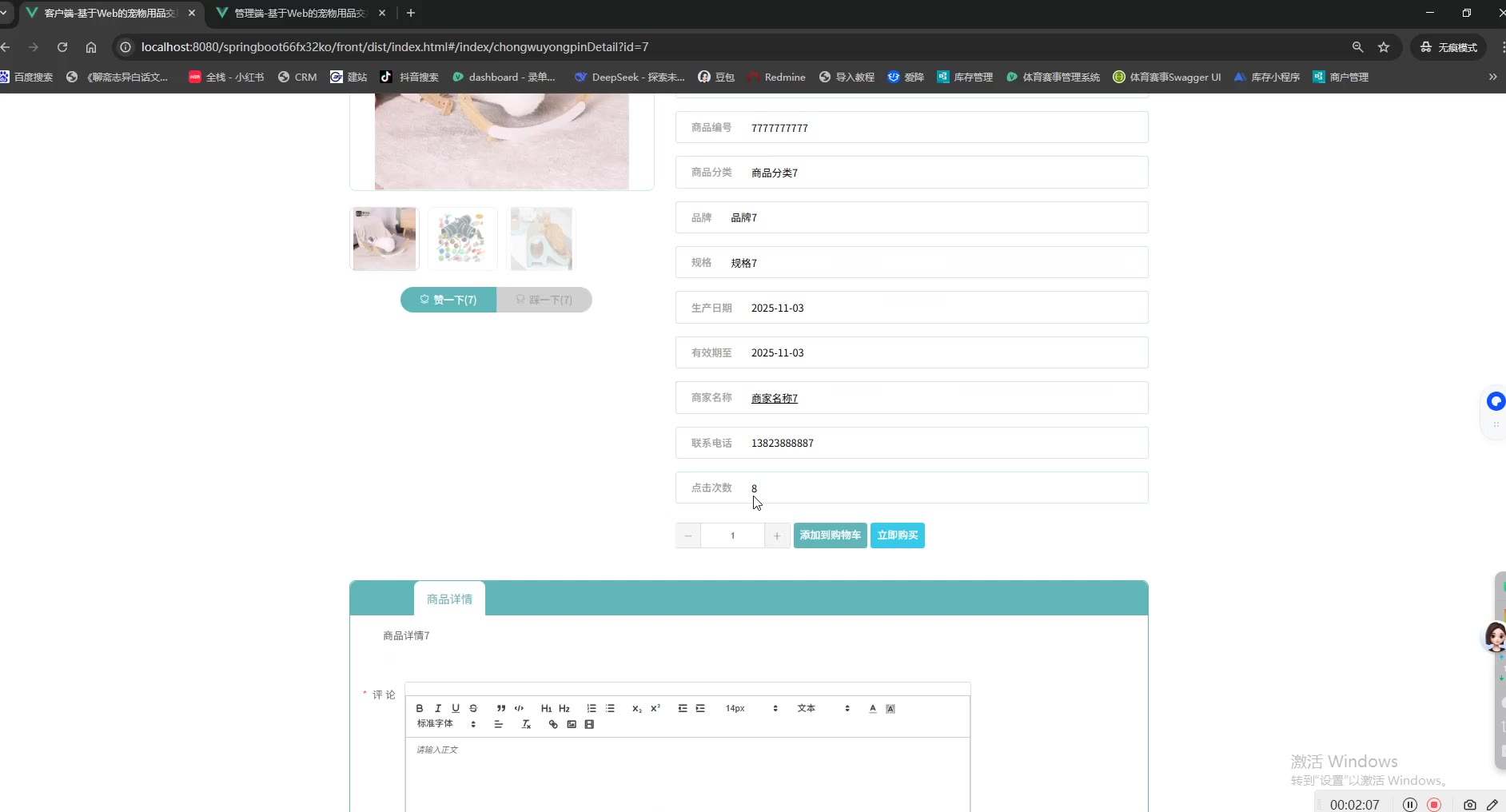Viewport: 1506px width, 812px height.
Task: Pause the screen recording
Action: point(1410,805)
